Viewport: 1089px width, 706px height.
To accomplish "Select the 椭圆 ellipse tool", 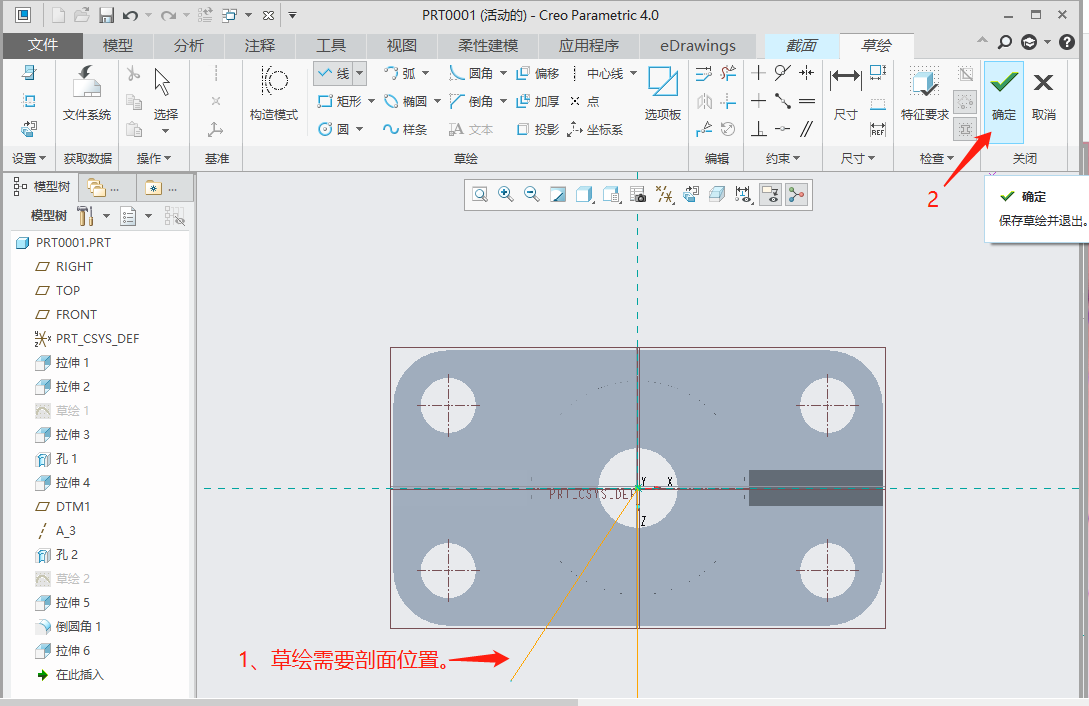I will [x=406, y=101].
